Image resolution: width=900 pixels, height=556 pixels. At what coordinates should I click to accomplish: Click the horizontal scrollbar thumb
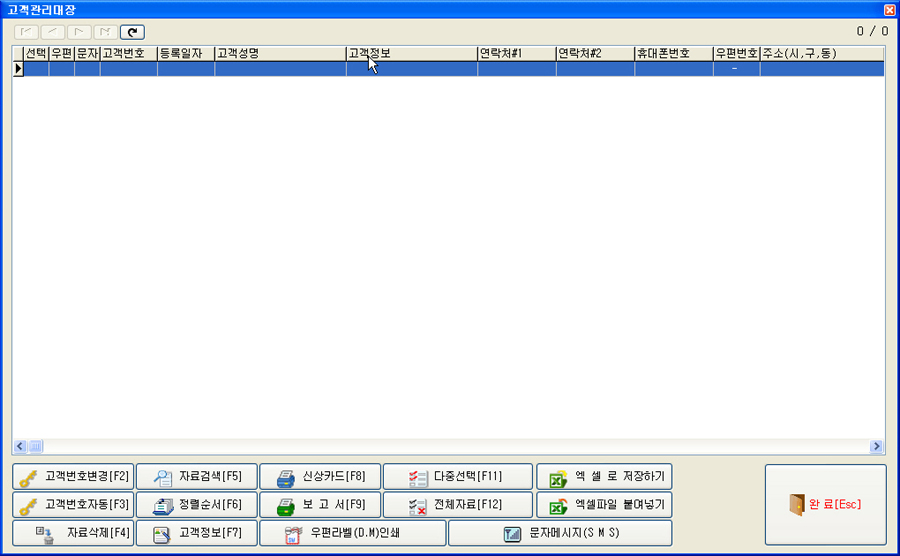[36, 446]
